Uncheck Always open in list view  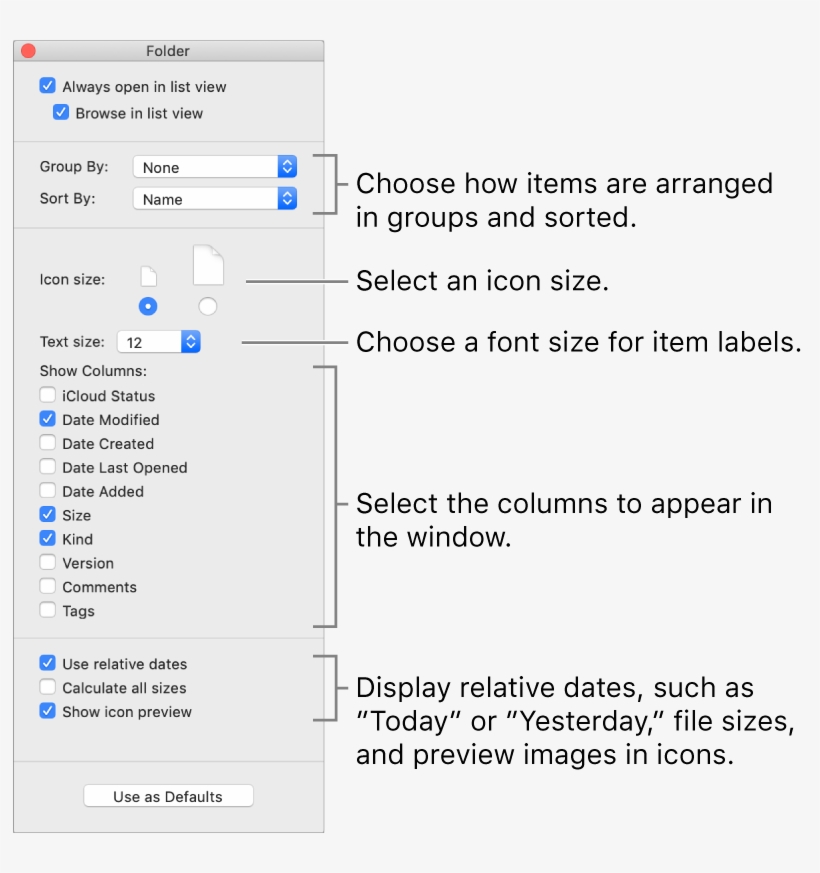coord(47,86)
